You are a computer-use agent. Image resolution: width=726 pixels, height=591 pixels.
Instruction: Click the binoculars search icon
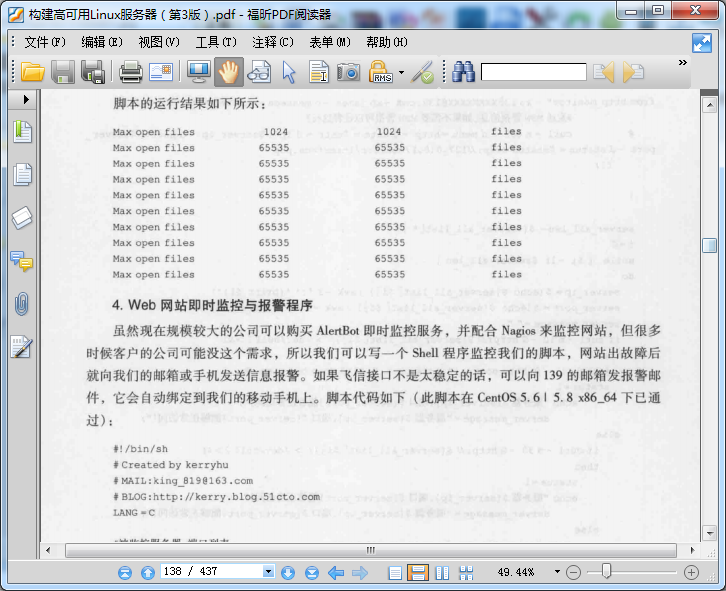(463, 72)
